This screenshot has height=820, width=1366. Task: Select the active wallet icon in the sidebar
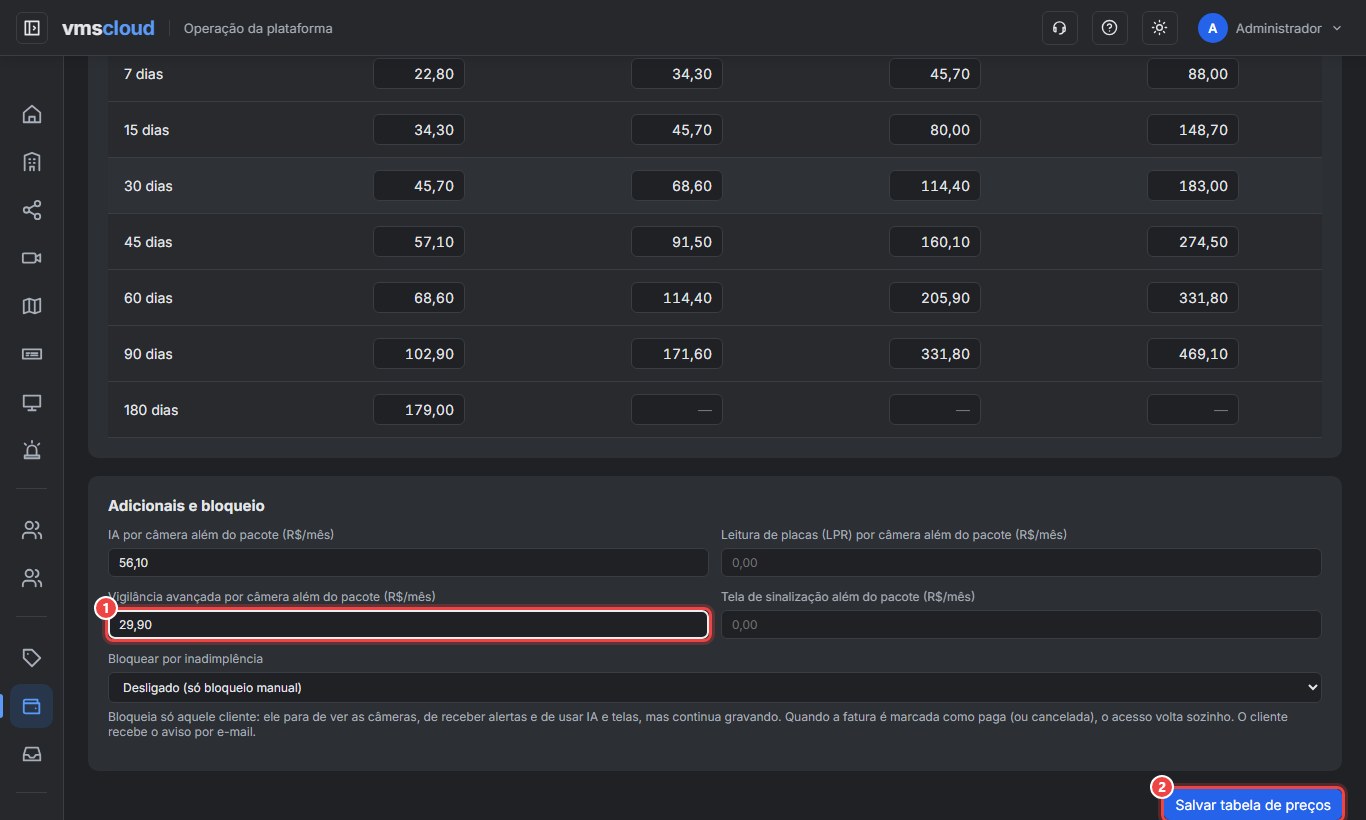pos(32,705)
